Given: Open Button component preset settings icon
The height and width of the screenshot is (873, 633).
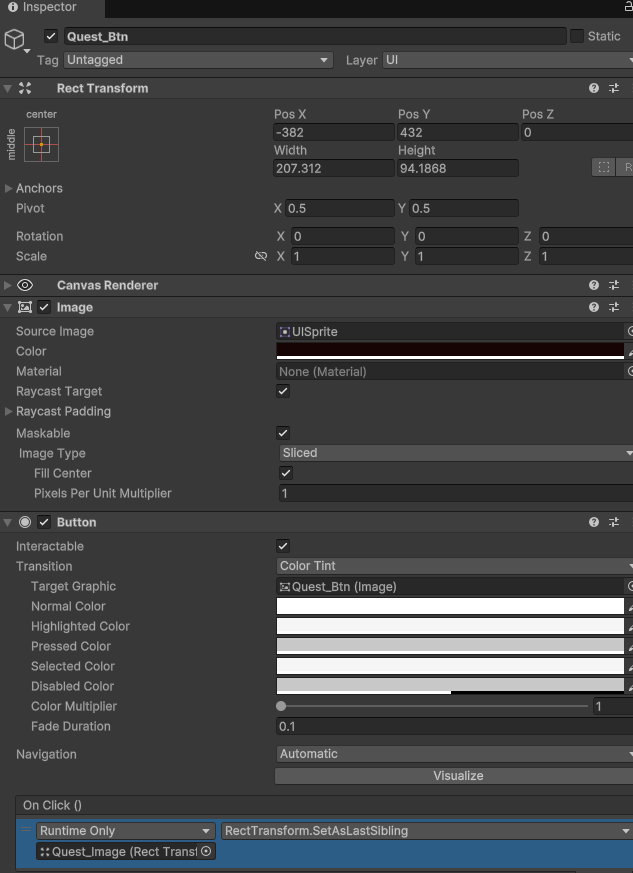Looking at the screenshot, I should tap(614, 522).
